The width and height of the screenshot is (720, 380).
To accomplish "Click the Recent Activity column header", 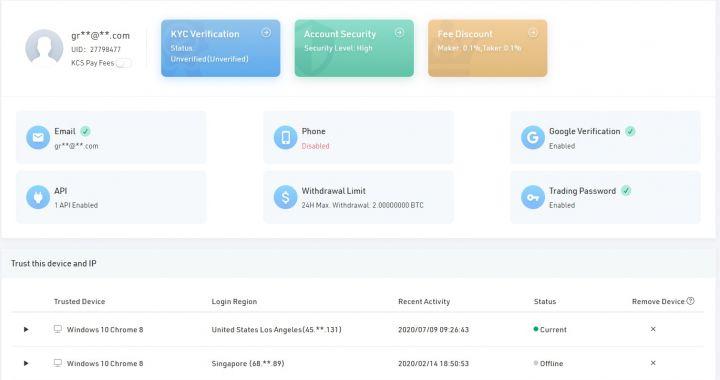I will [x=424, y=302].
